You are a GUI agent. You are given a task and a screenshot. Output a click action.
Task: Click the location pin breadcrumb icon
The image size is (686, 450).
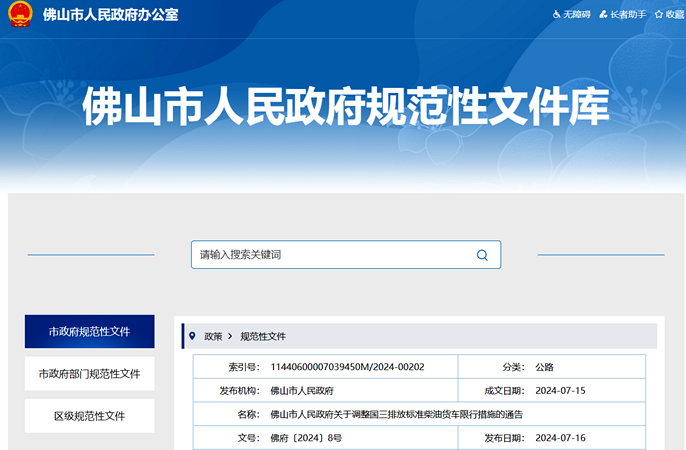(x=192, y=336)
